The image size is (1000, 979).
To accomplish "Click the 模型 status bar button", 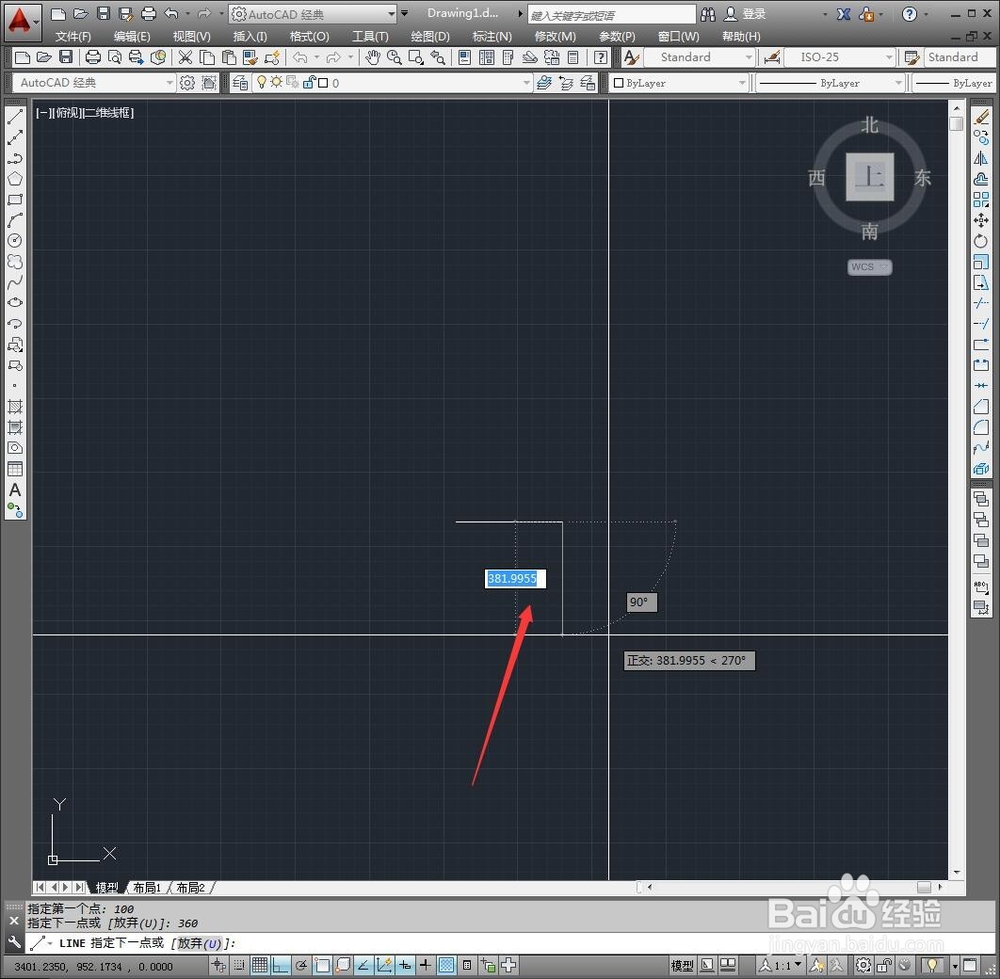I will pos(682,966).
